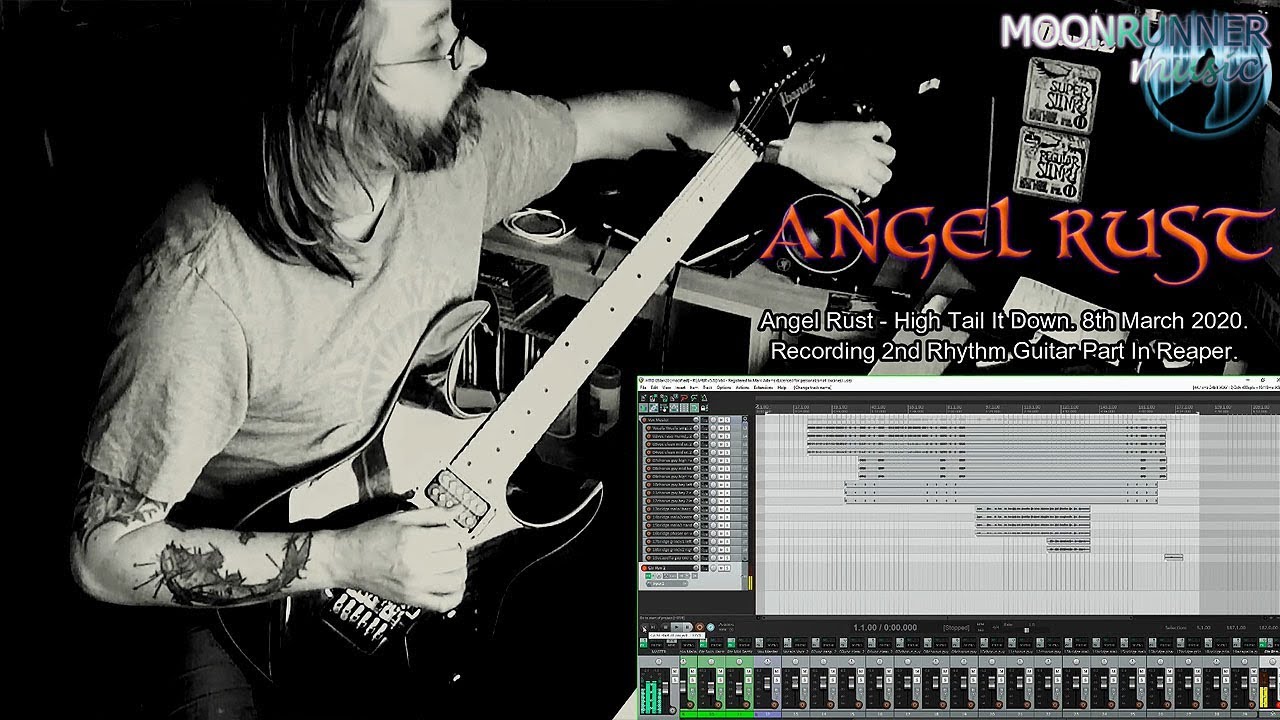Open the Actions menu
Image resolution: width=1280 pixels, height=720 pixels.
coord(742,387)
